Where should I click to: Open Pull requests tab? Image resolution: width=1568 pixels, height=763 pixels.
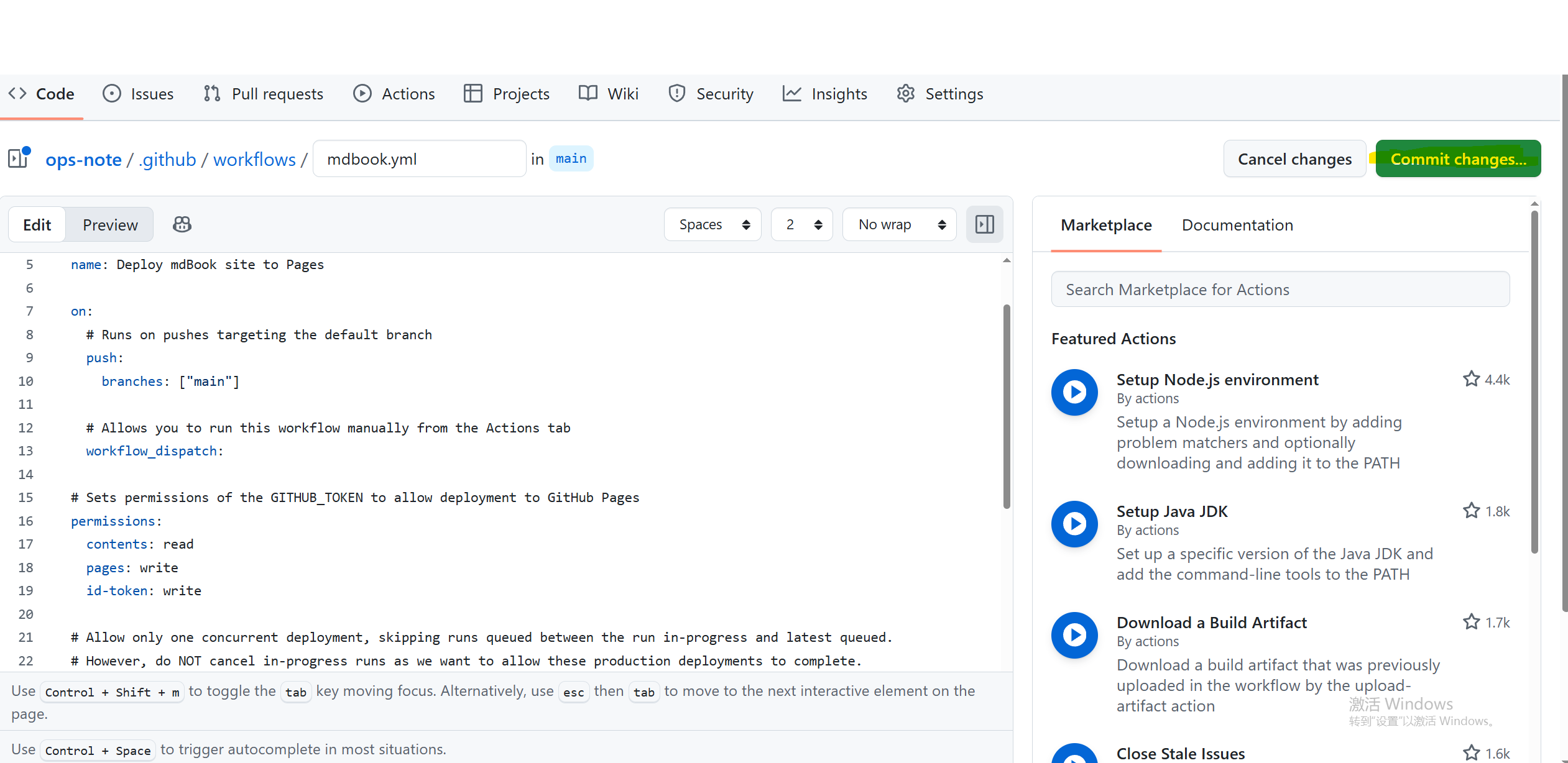pos(264,94)
